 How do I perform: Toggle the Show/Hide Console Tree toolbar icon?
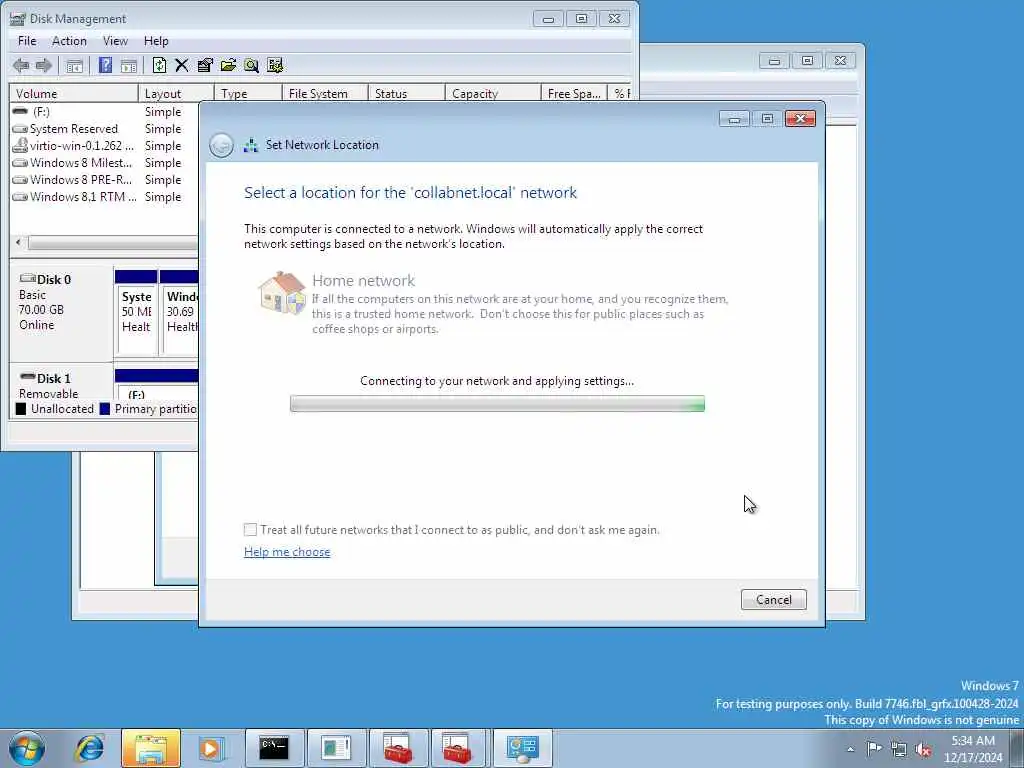click(74, 65)
